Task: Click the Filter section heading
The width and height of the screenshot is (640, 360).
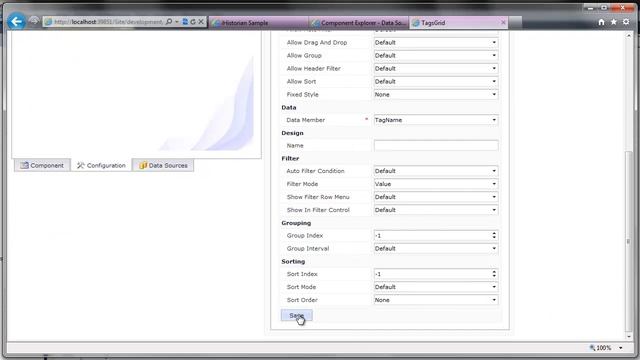Action: pos(290,158)
